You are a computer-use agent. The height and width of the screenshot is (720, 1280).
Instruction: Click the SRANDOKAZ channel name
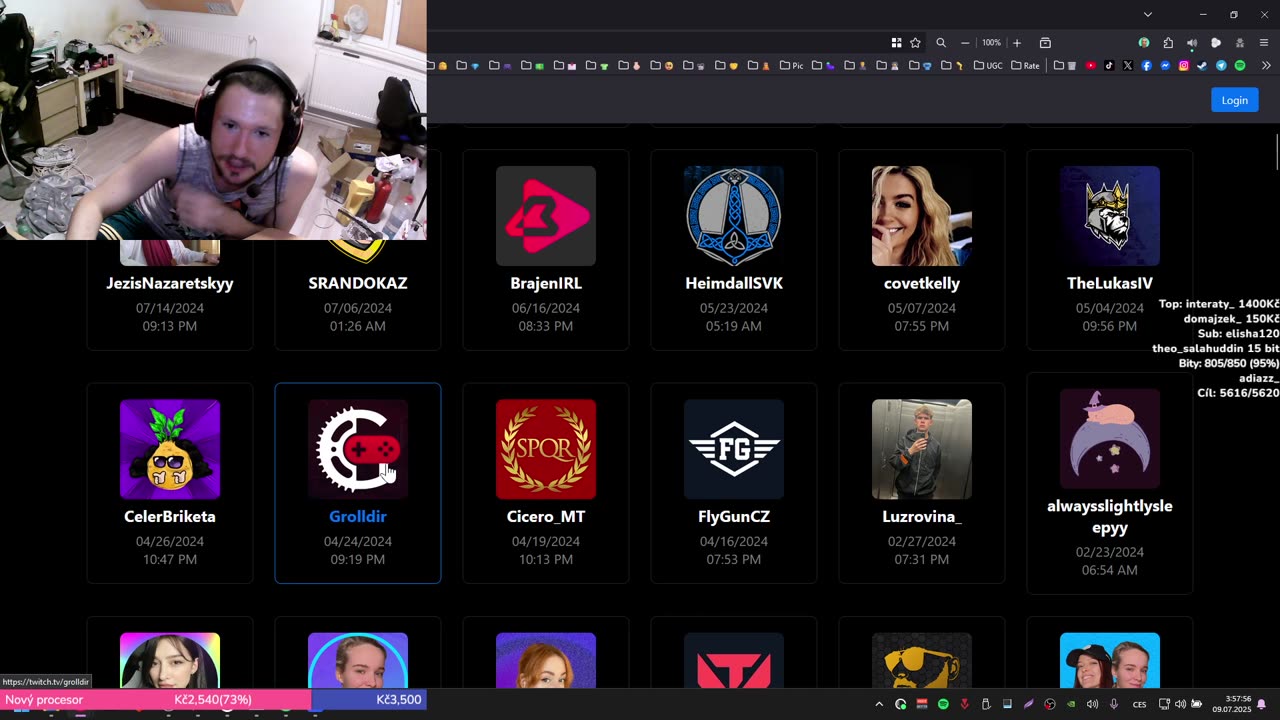coord(358,283)
